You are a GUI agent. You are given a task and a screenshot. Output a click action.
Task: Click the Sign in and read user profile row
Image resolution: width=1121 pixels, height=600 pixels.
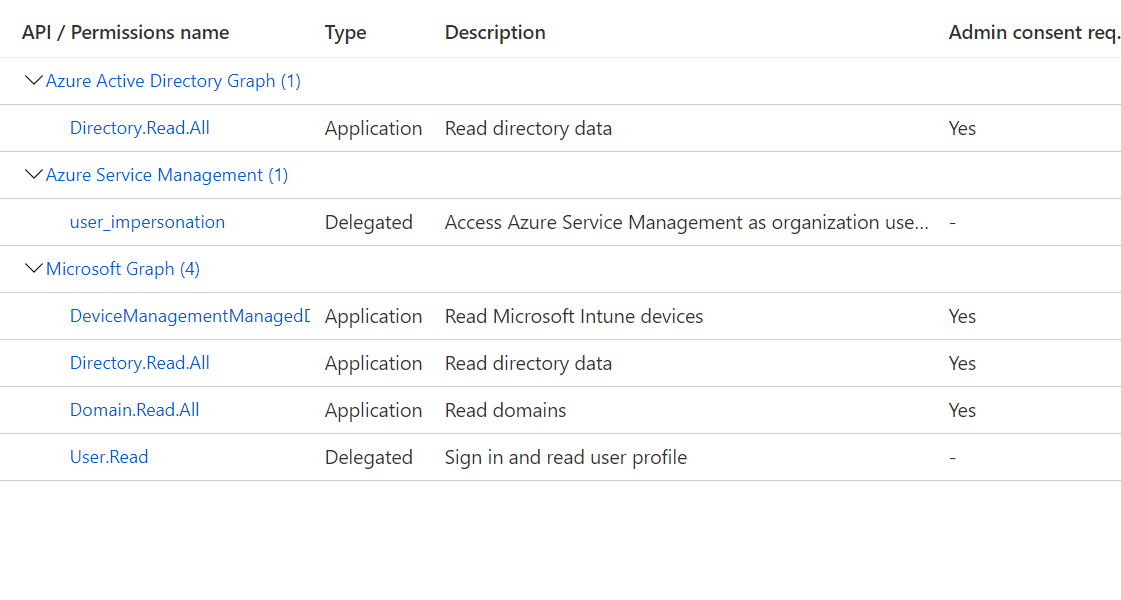(x=565, y=456)
